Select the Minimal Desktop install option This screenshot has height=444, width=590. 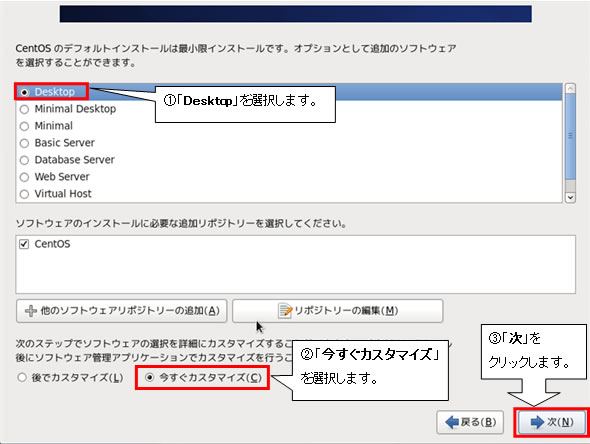click(x=24, y=109)
